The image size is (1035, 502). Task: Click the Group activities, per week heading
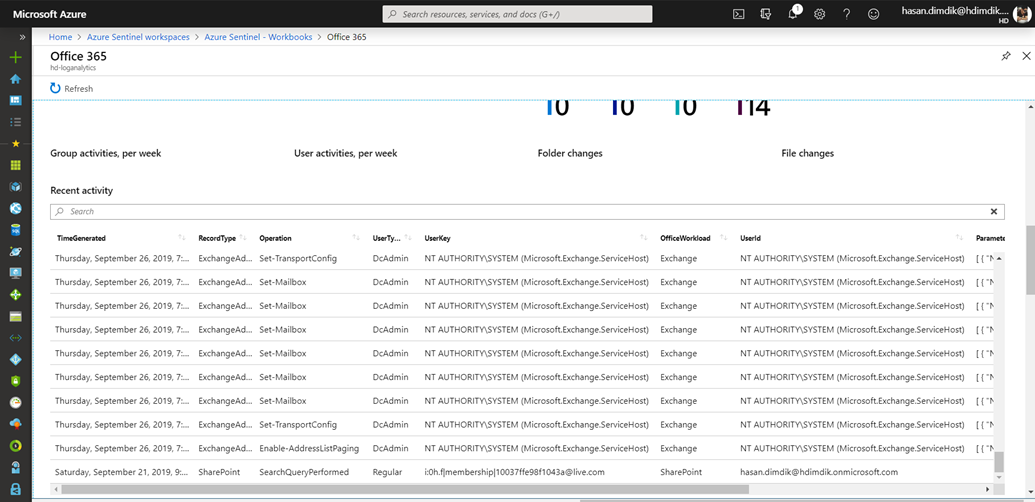106,153
